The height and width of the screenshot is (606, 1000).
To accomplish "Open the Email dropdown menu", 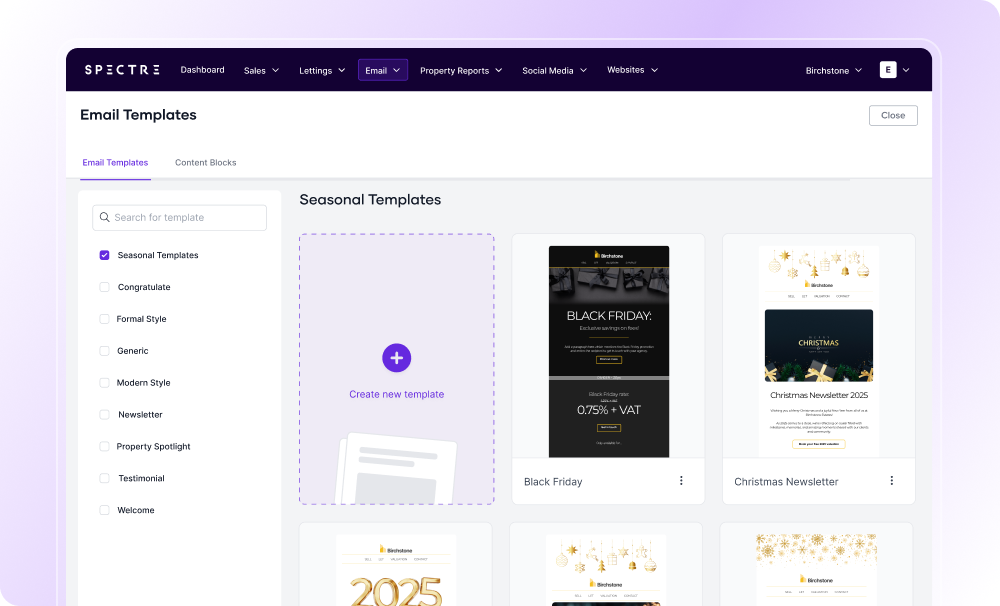I will click(x=383, y=70).
